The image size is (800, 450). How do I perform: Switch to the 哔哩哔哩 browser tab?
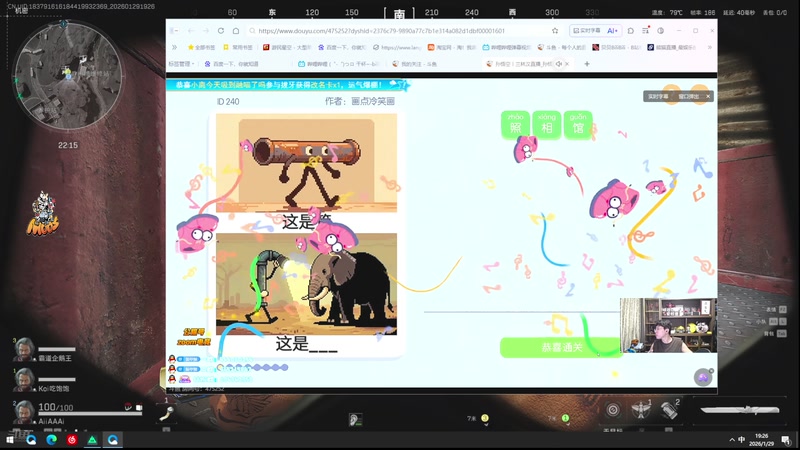pos(339,64)
